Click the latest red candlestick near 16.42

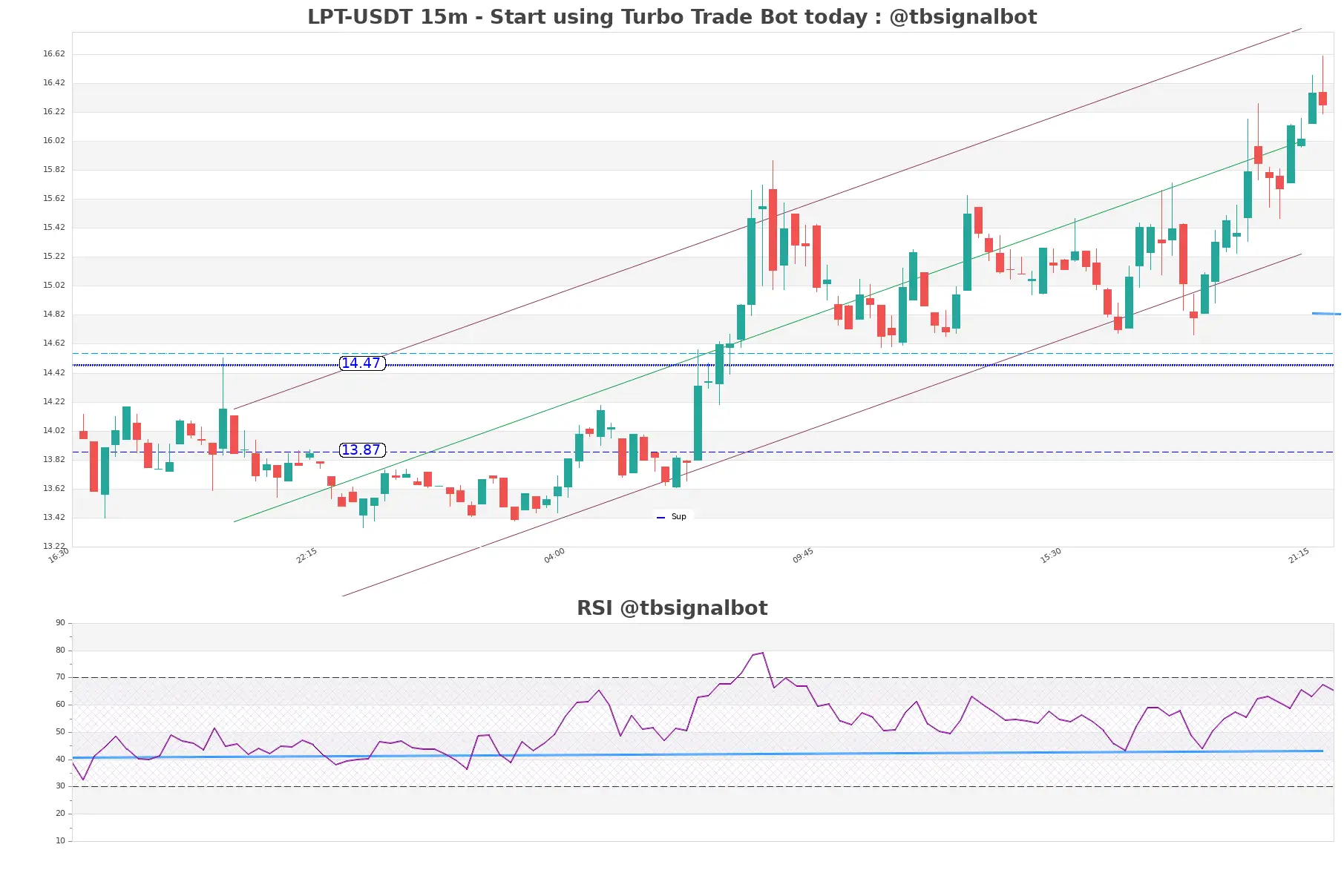[1322, 99]
